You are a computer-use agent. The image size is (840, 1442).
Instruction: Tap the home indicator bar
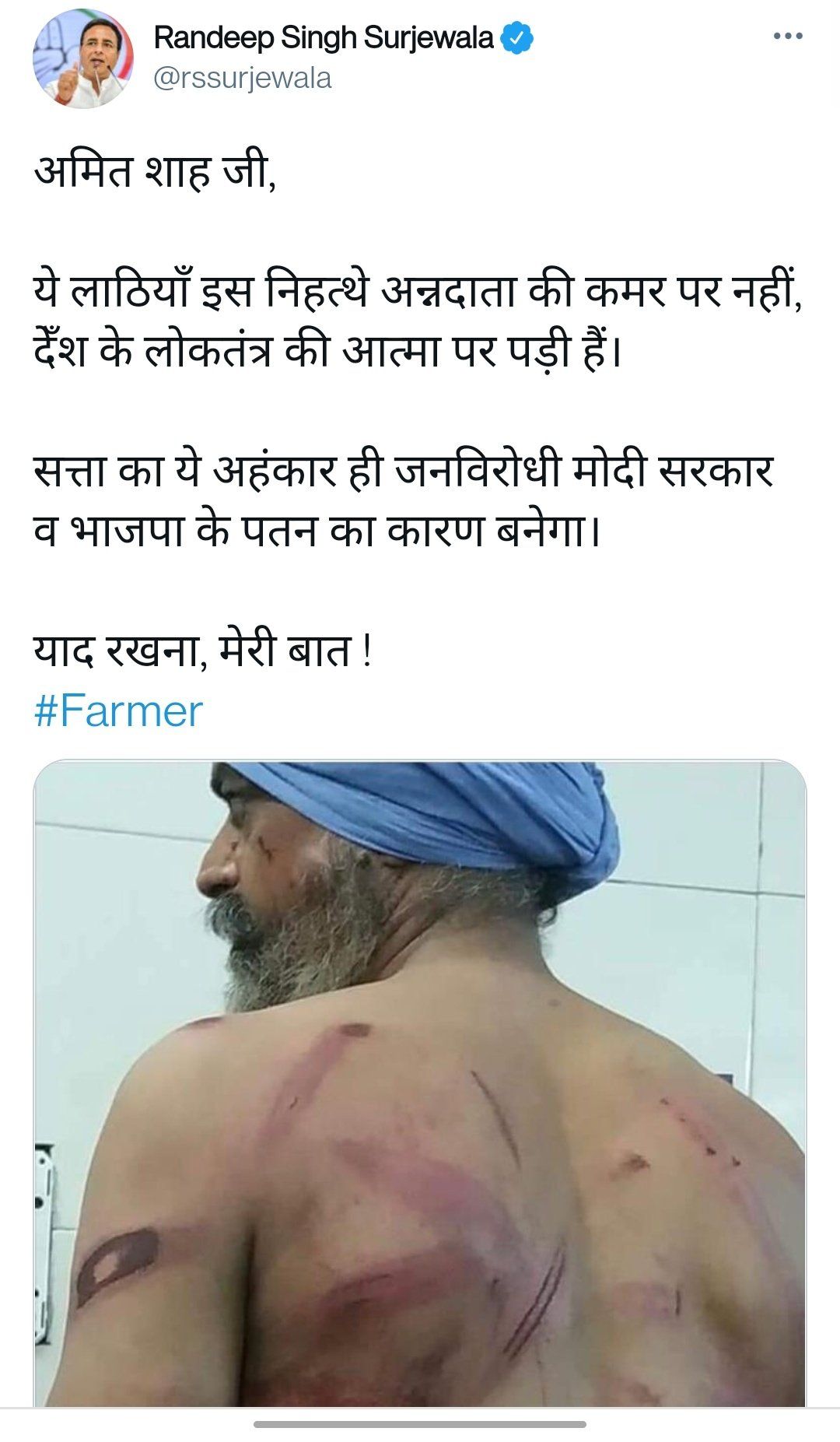click(420, 1424)
